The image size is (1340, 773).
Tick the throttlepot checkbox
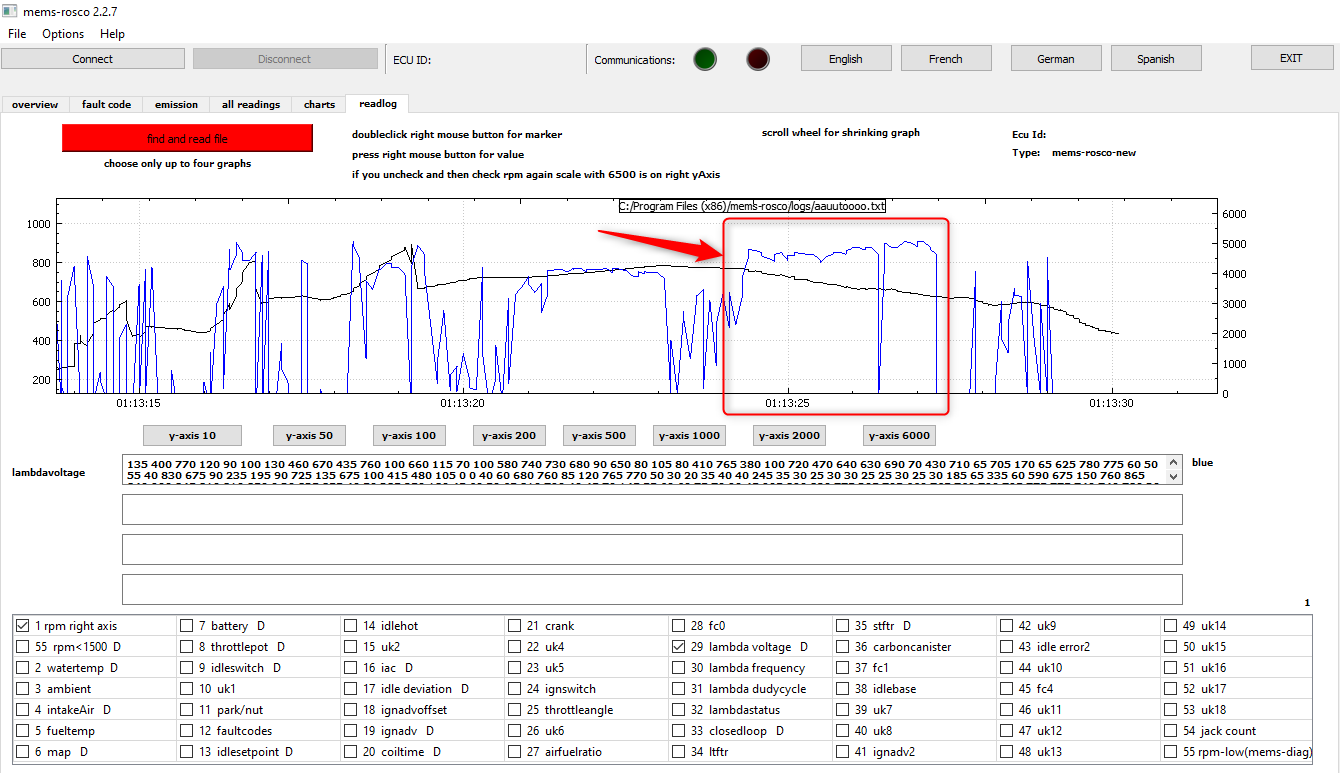click(x=187, y=647)
